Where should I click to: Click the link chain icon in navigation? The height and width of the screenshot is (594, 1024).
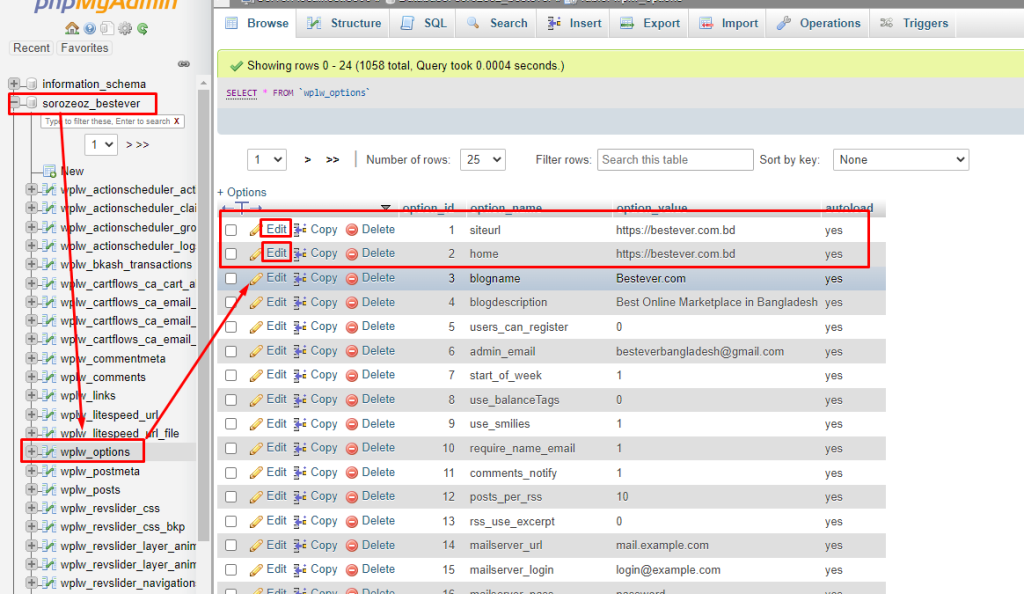coord(184,64)
